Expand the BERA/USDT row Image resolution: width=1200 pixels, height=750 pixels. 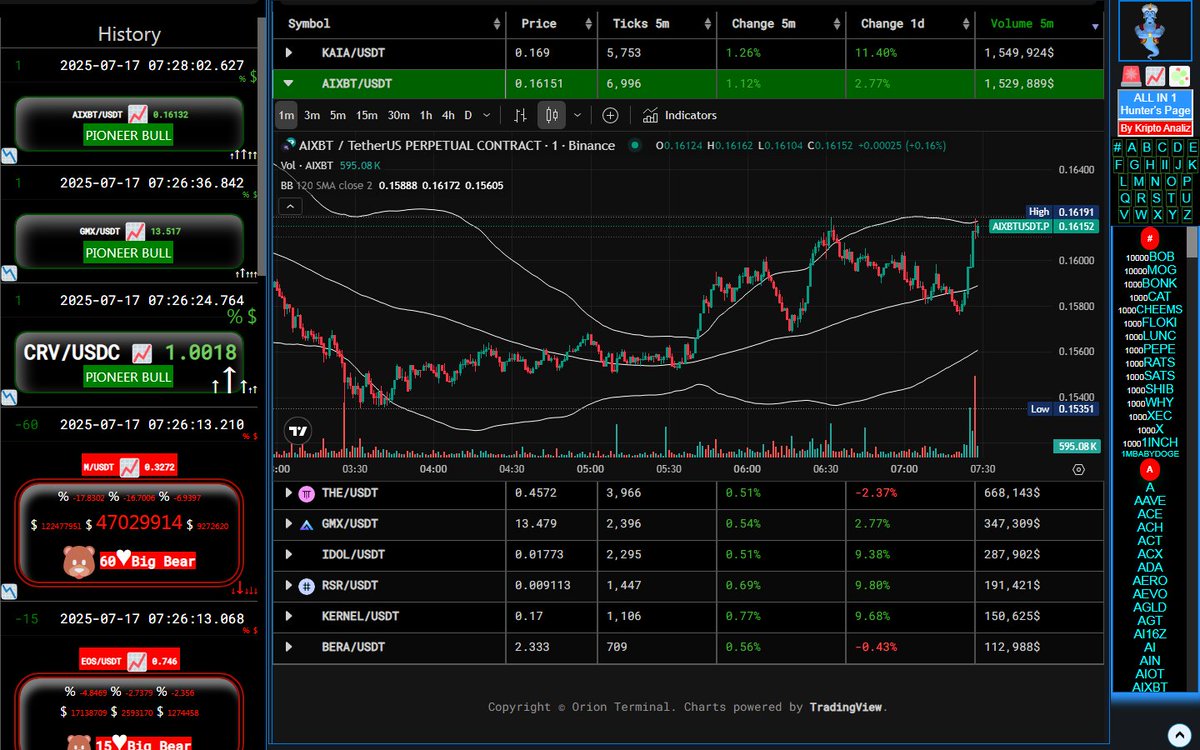289,647
